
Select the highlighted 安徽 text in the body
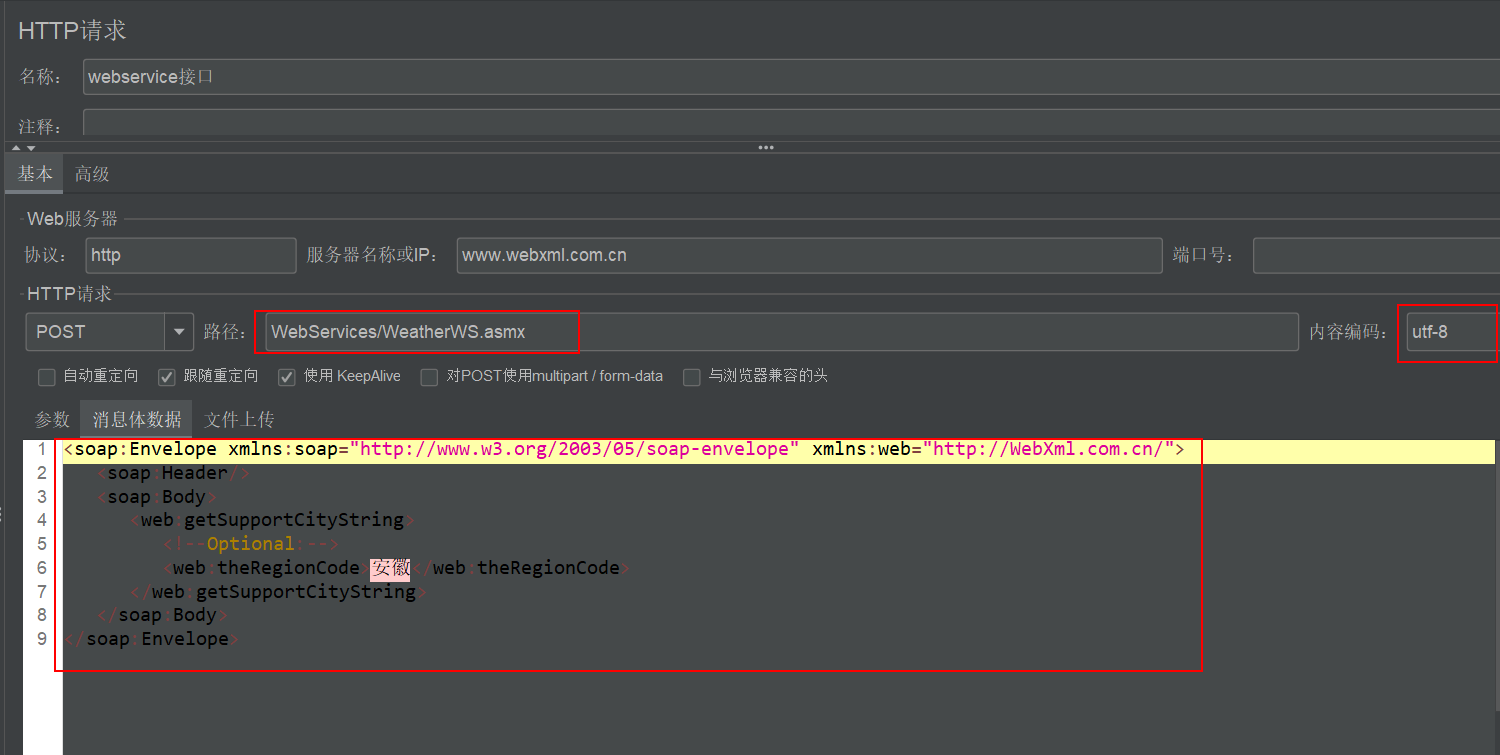(389, 567)
